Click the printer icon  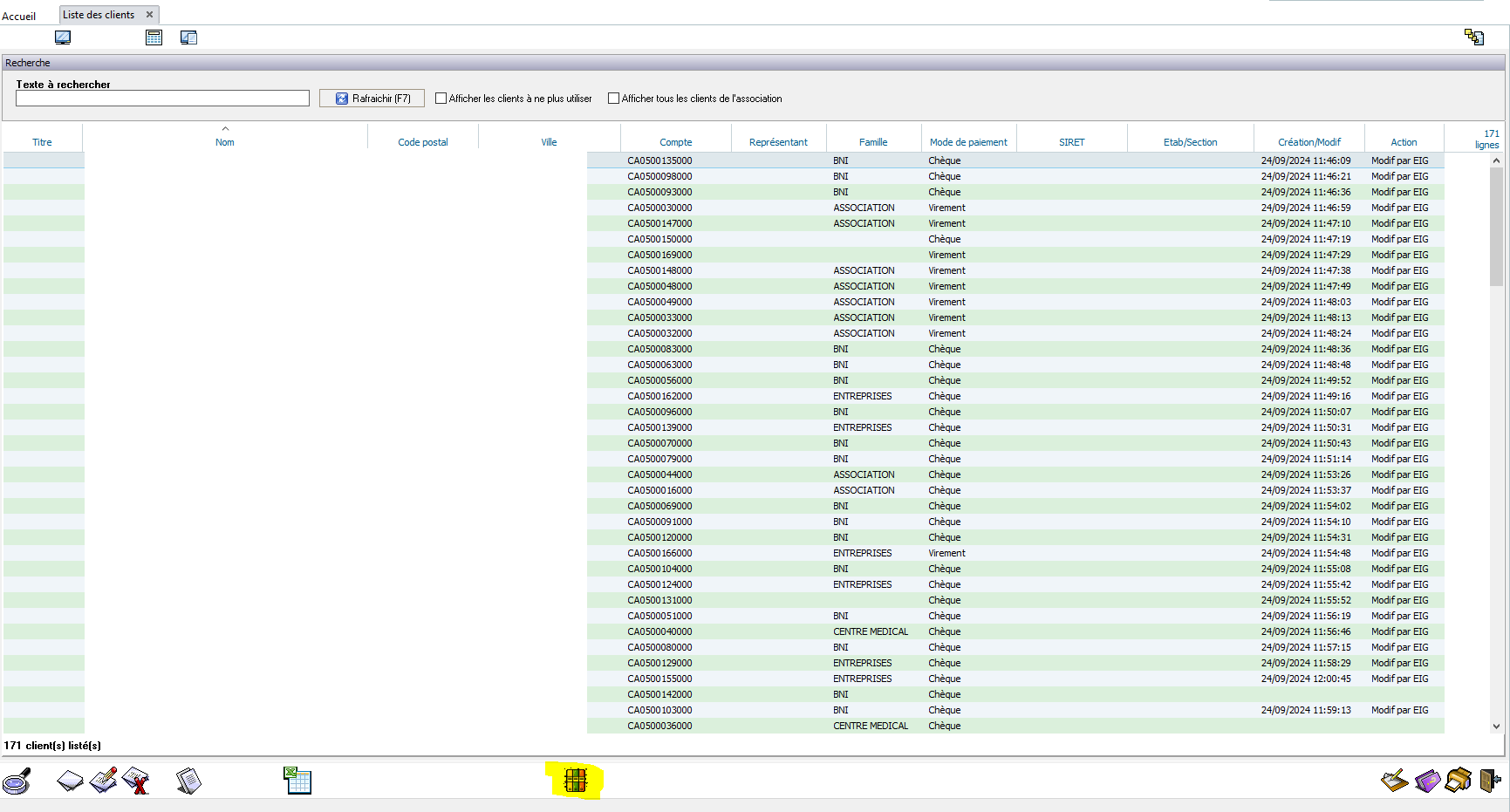[1458, 780]
